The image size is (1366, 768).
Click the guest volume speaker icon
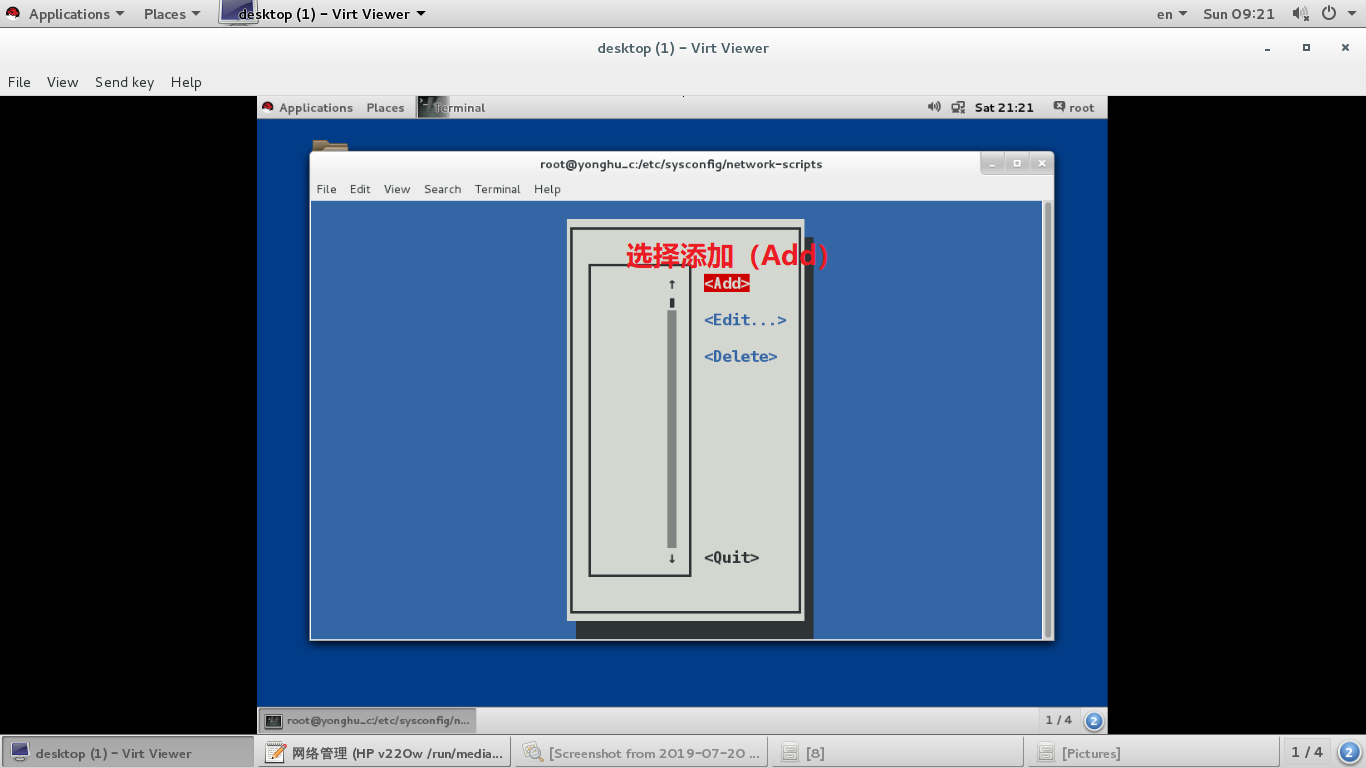(934, 107)
